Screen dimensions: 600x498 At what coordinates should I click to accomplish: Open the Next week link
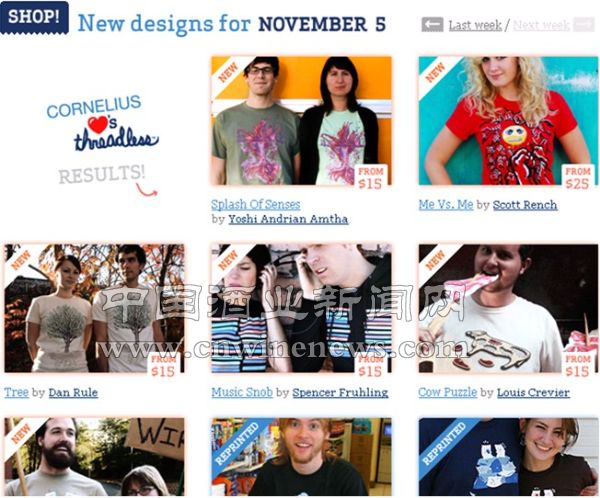click(x=541, y=25)
